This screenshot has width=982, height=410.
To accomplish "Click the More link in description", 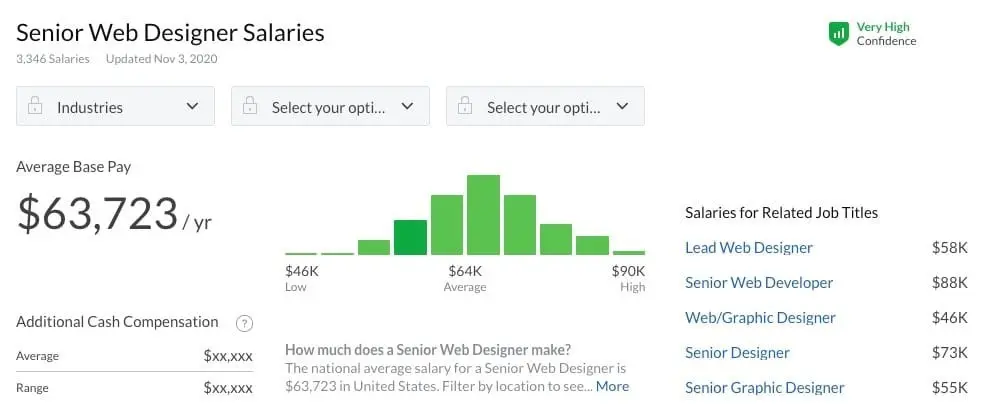I will tap(613, 386).
